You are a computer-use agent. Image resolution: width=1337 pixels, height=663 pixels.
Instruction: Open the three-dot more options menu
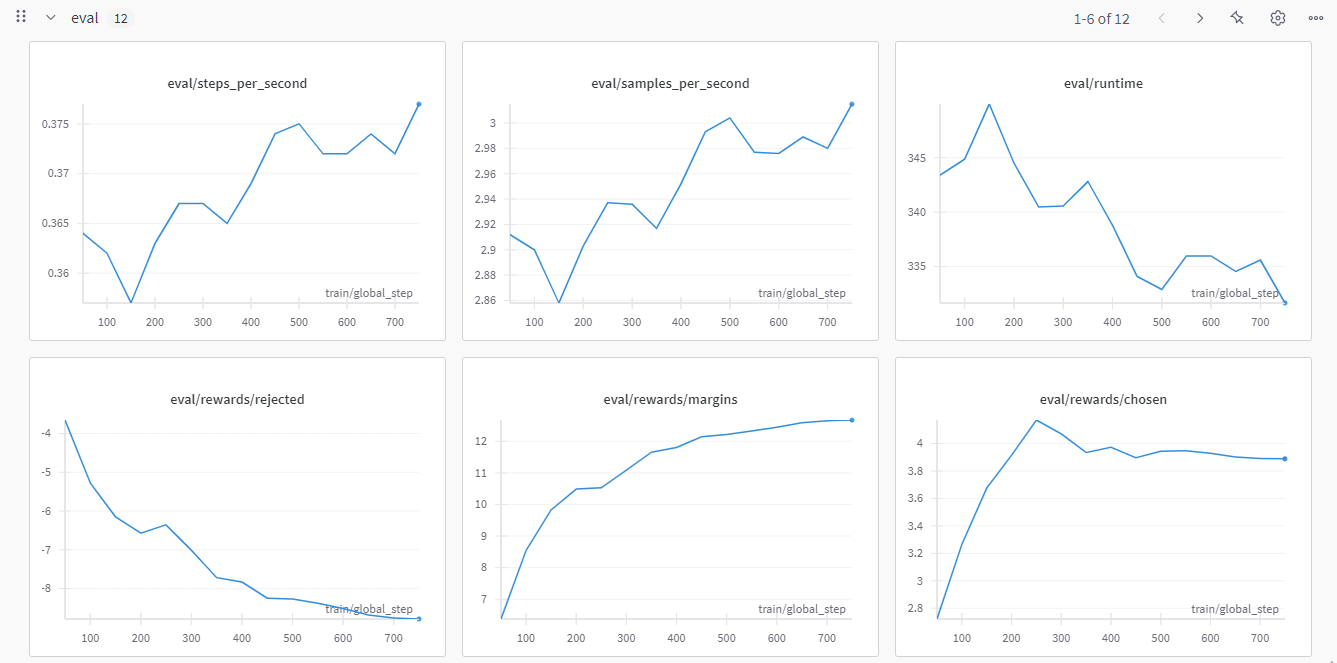[1315, 18]
